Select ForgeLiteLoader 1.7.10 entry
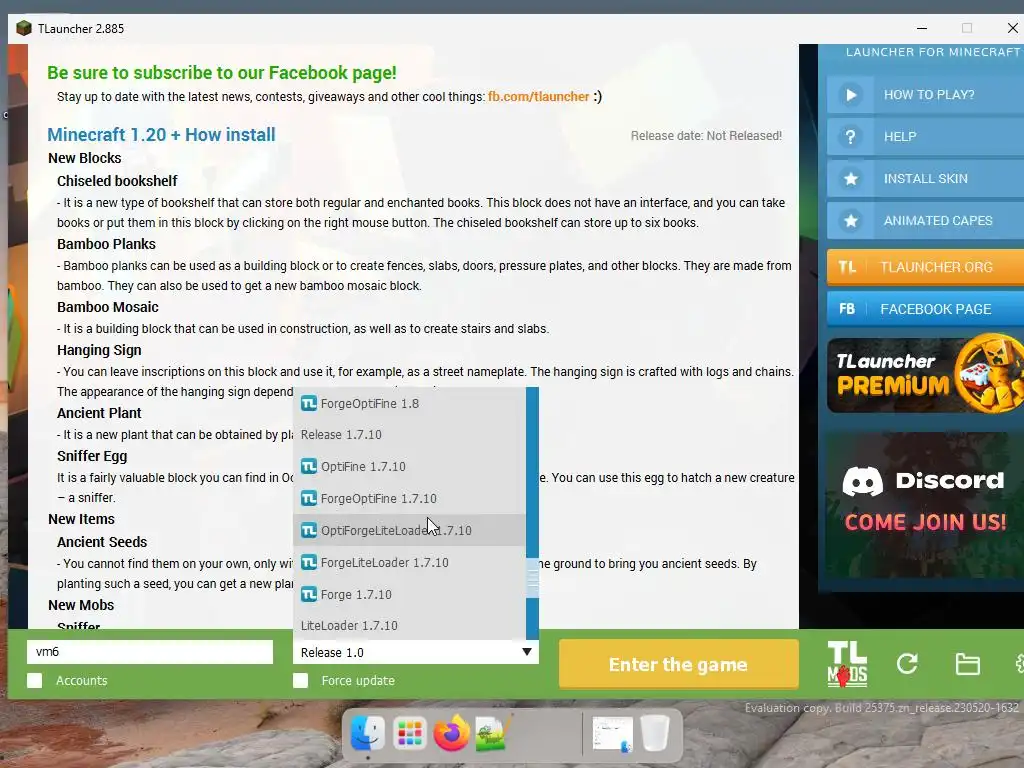The width and height of the screenshot is (1024, 768). (x=409, y=562)
